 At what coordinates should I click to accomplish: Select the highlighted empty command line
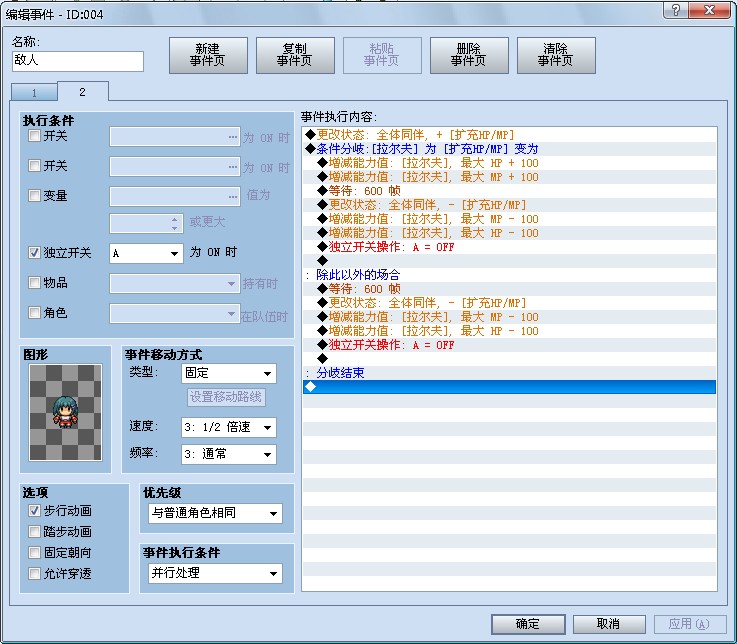tap(510, 387)
